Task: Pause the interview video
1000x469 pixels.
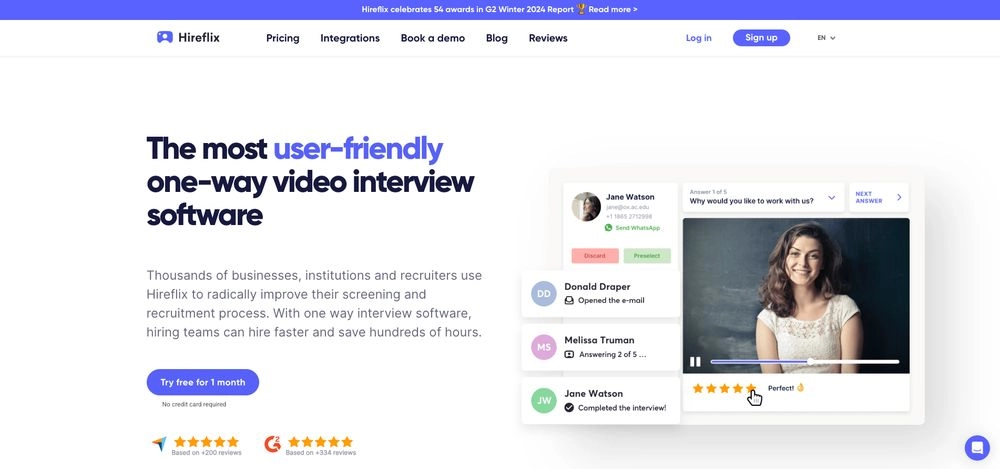Action: pos(695,362)
